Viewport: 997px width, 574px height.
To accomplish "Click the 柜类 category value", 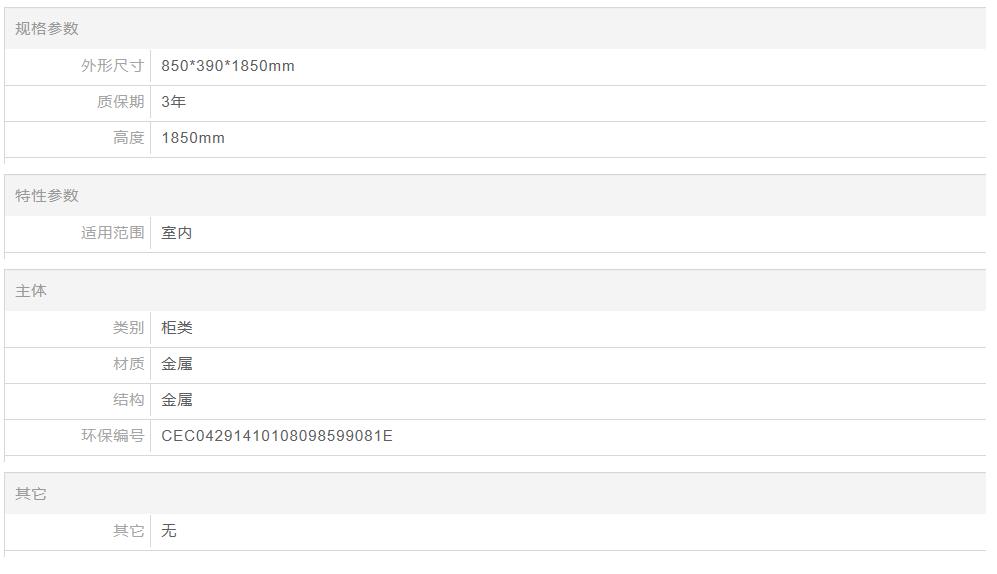I will 177,328.
